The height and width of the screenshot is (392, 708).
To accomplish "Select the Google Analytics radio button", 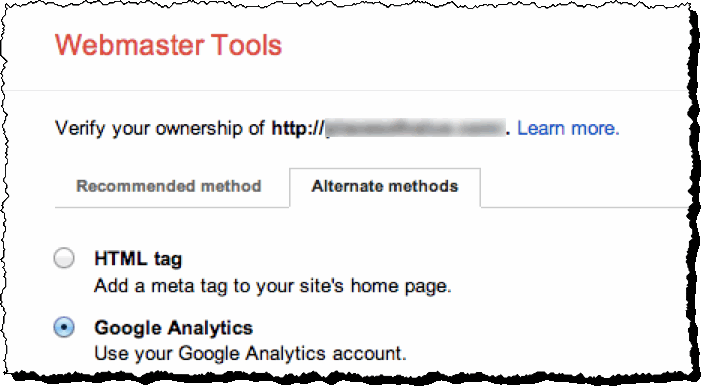I will pyautogui.click(x=64, y=327).
